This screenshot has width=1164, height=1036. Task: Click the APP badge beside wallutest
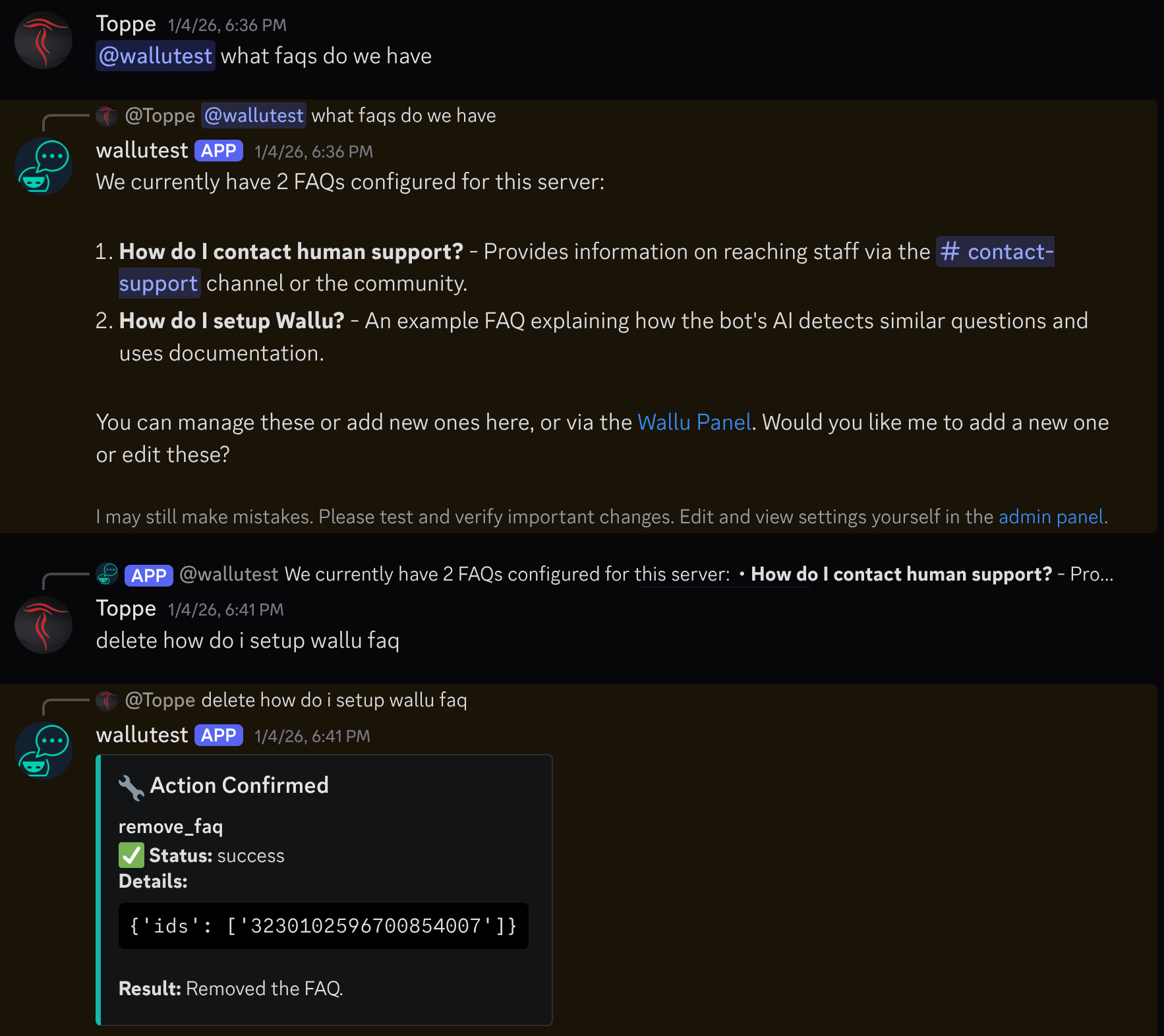(219, 150)
